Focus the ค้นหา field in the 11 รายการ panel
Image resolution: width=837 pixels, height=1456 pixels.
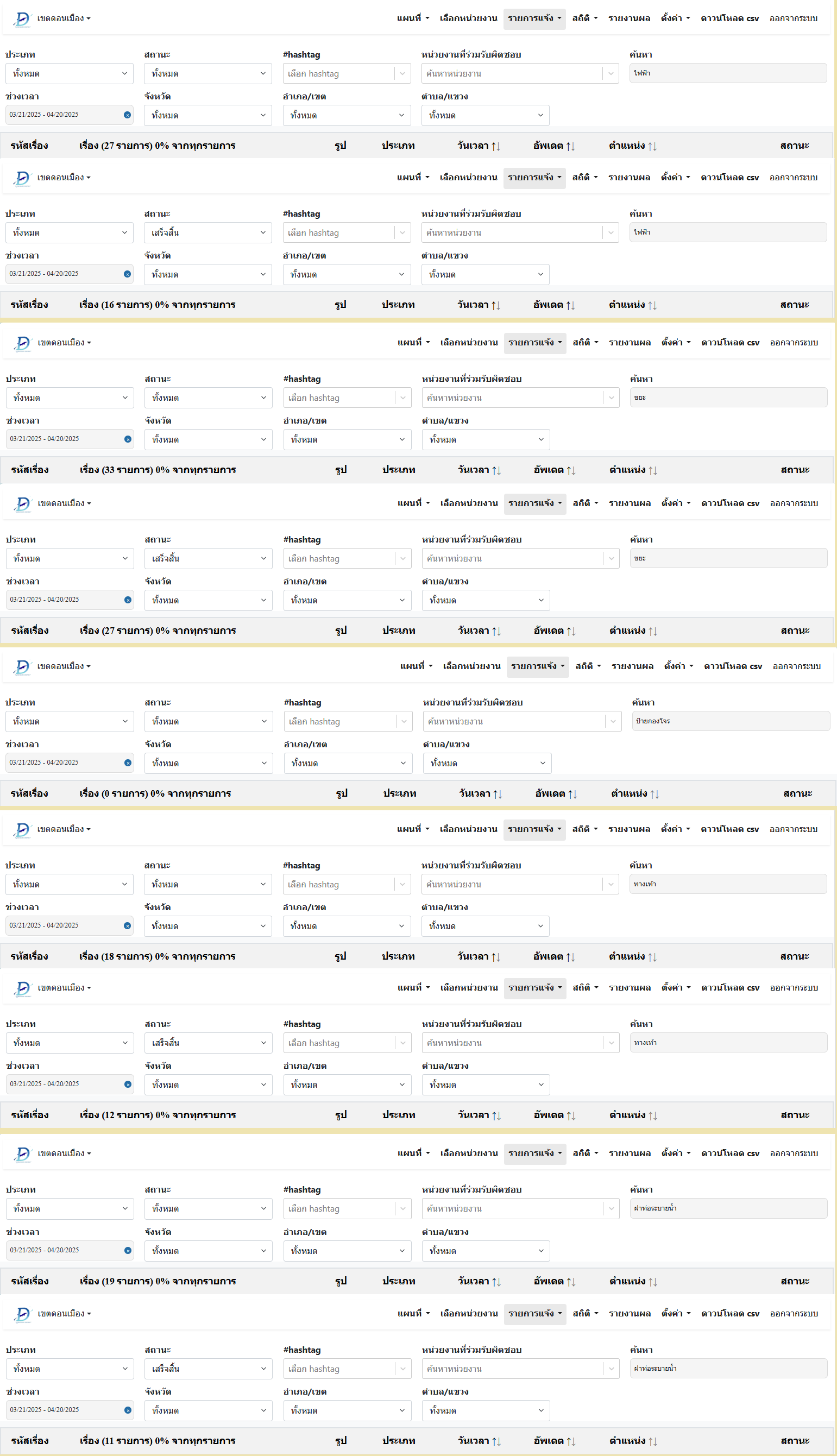(x=728, y=1368)
